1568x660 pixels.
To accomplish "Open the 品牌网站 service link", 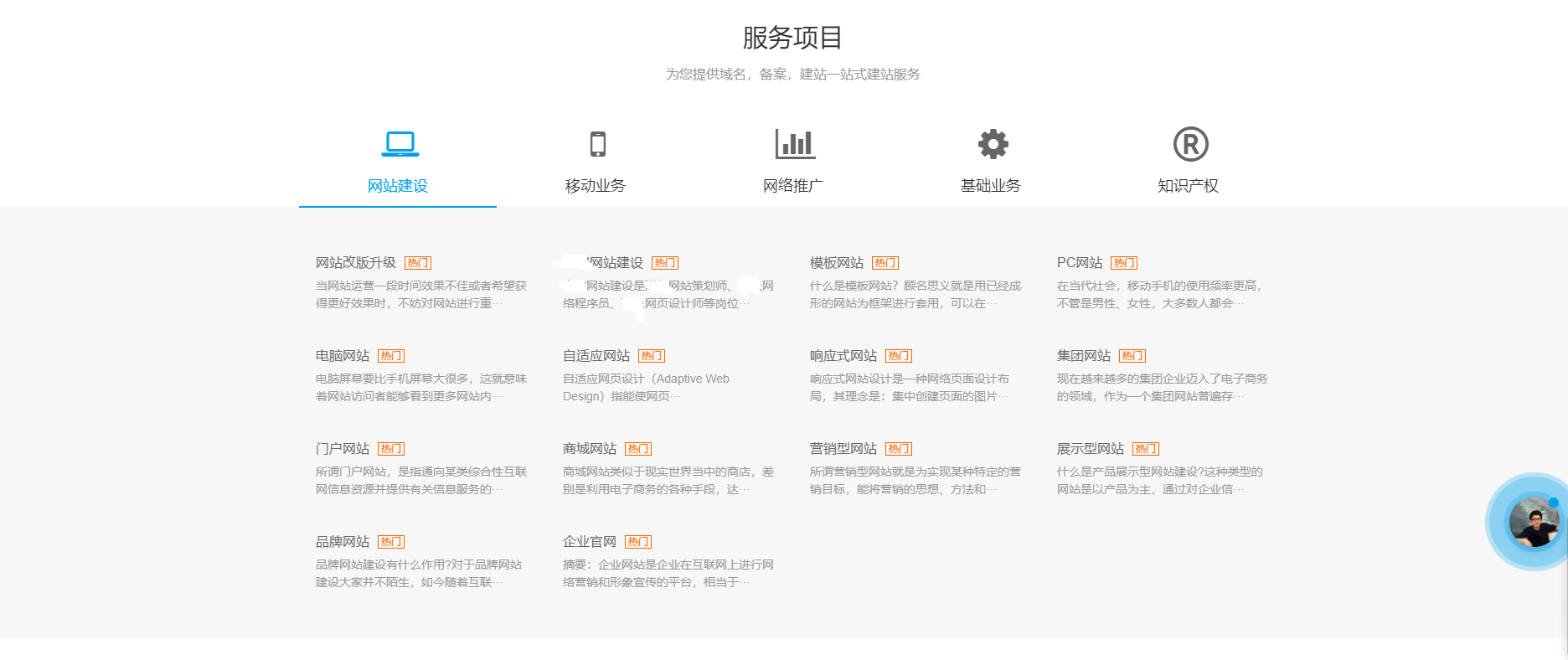I will point(343,542).
